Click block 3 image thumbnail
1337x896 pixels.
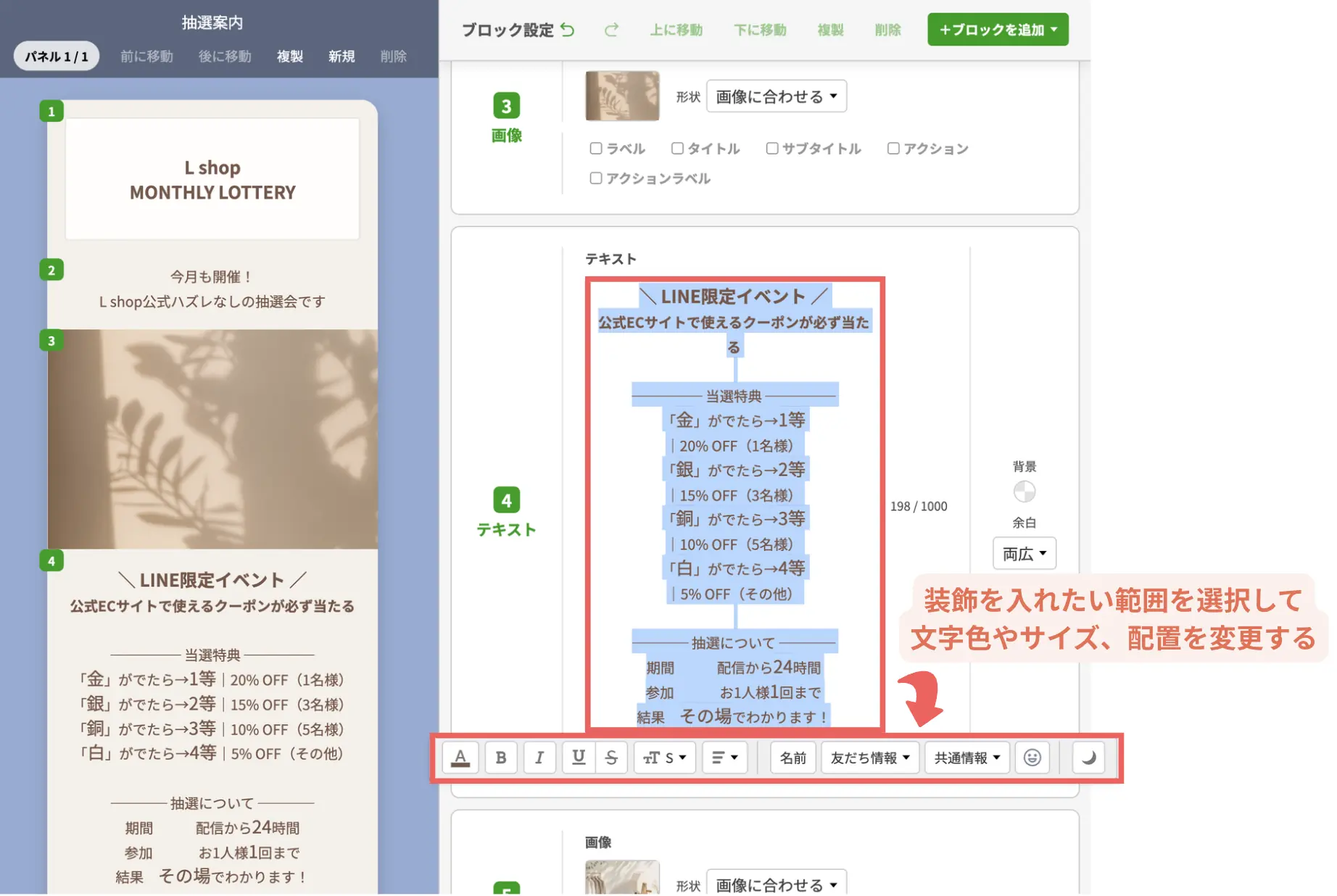622,96
